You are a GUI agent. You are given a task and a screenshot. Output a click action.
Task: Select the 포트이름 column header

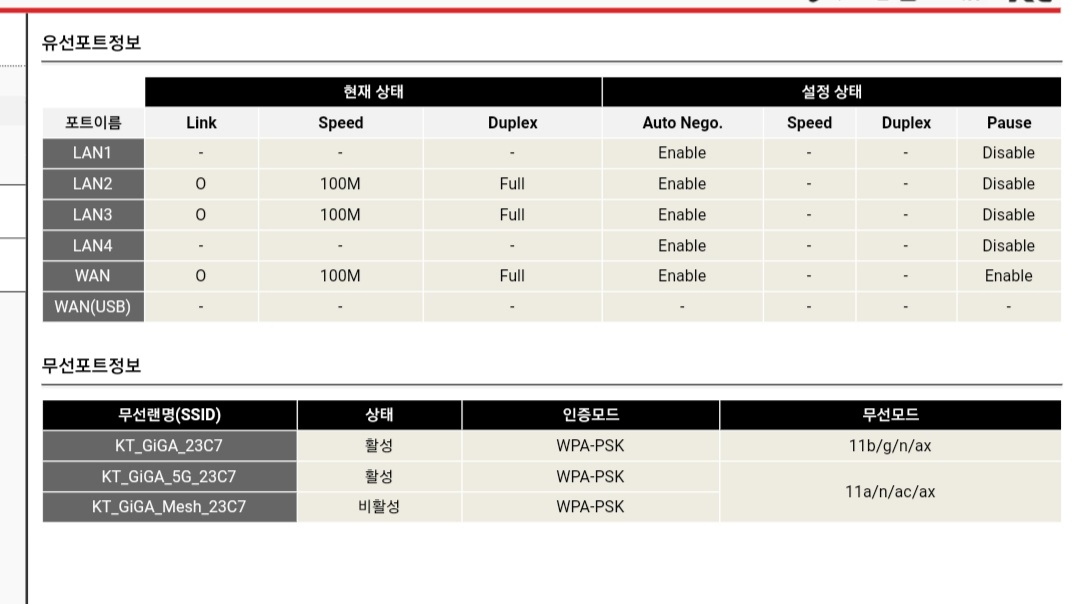[93, 123]
